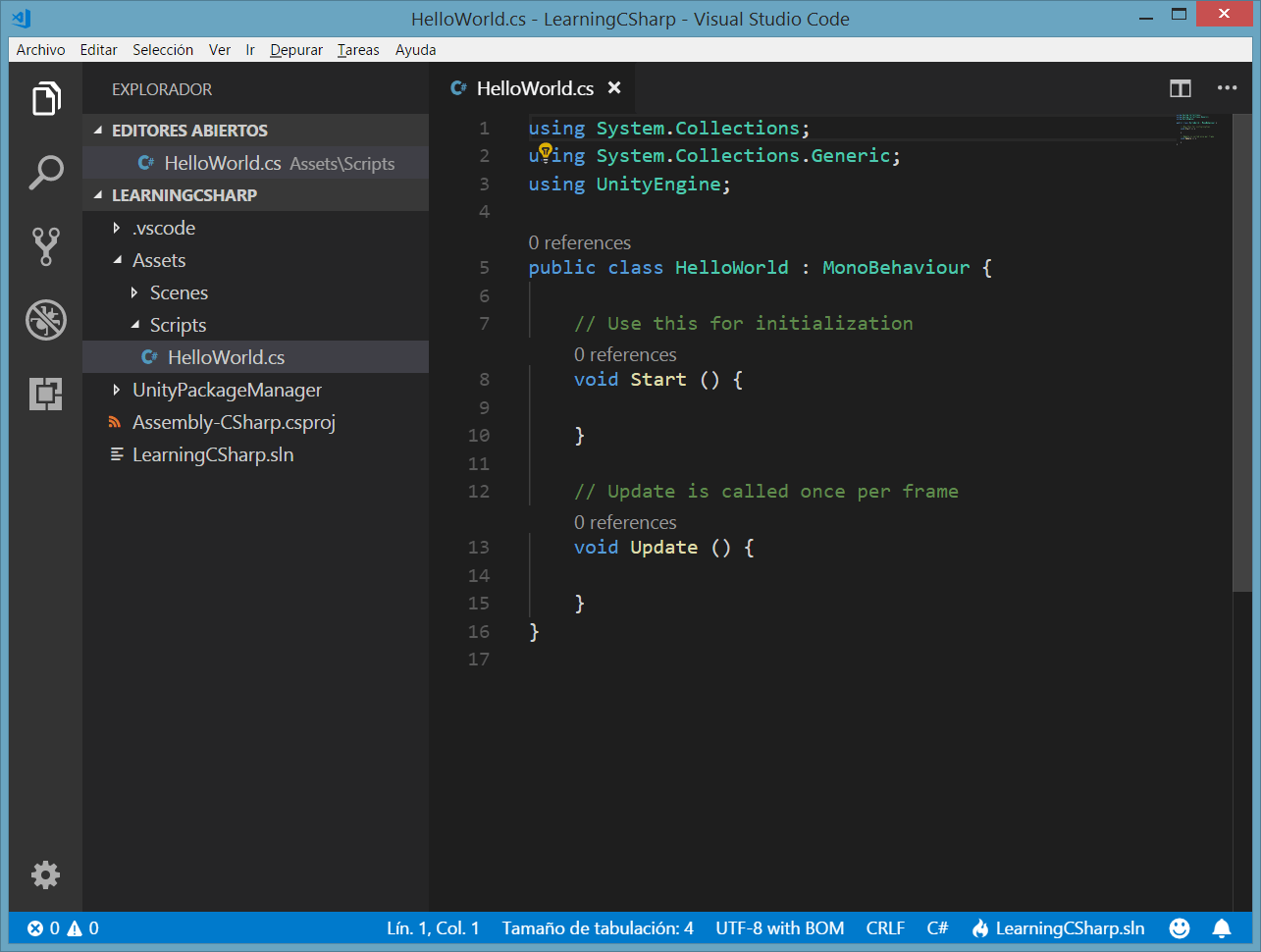Viewport: 1261px width, 952px height.
Task: Click the C# language mode indicator
Action: 937,928
